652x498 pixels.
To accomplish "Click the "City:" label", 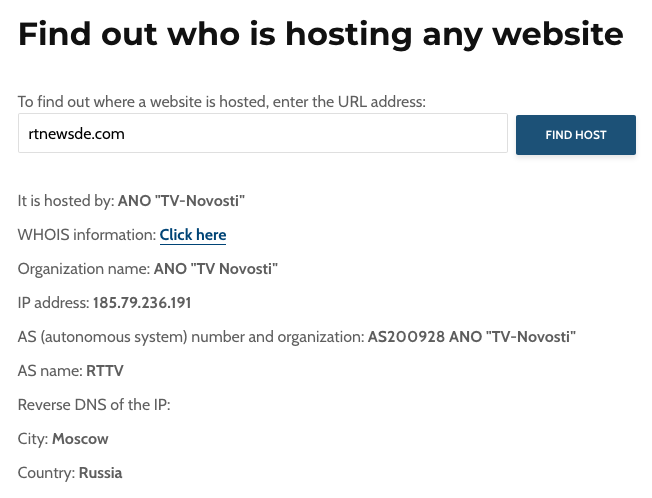I will pyautogui.click(x=33, y=439).
